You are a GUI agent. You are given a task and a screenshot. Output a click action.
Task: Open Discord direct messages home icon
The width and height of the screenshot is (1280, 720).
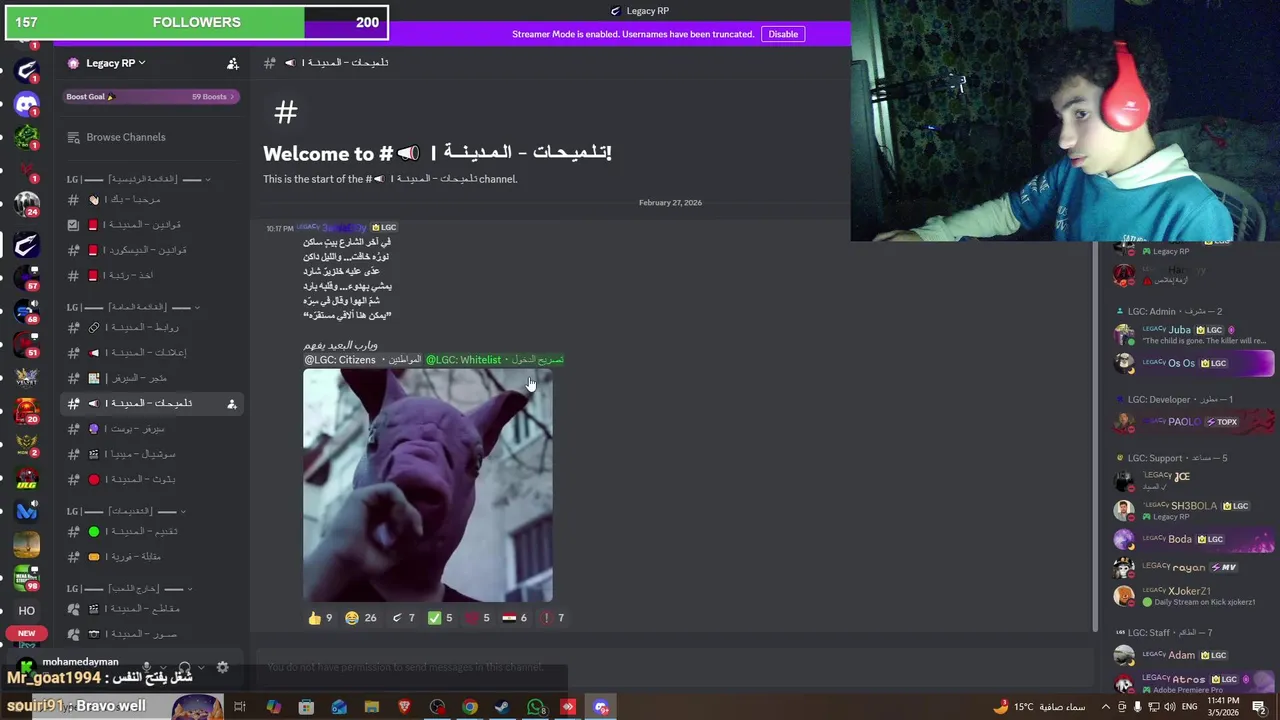pos(27,103)
